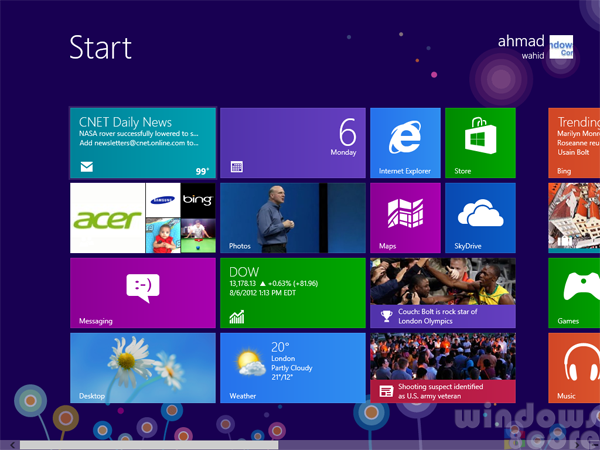The image size is (600, 450).
Task: Open the Calendar tile showing 6 Monday
Action: tap(293, 143)
